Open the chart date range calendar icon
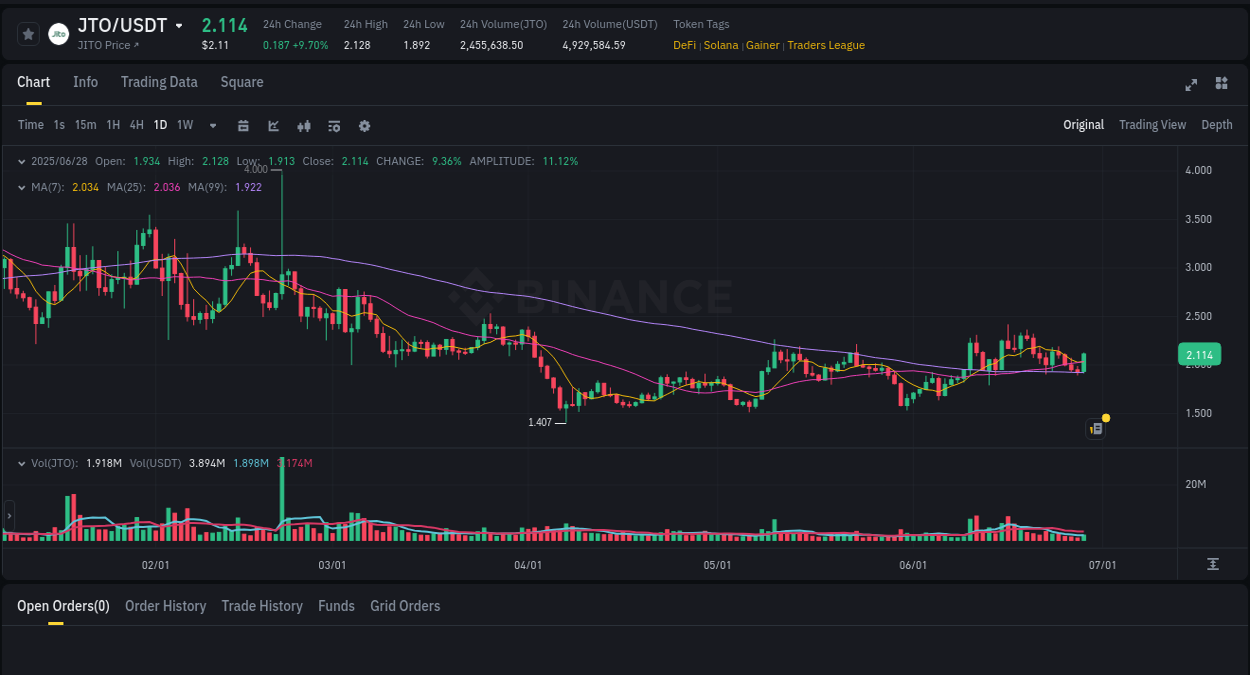 point(243,125)
